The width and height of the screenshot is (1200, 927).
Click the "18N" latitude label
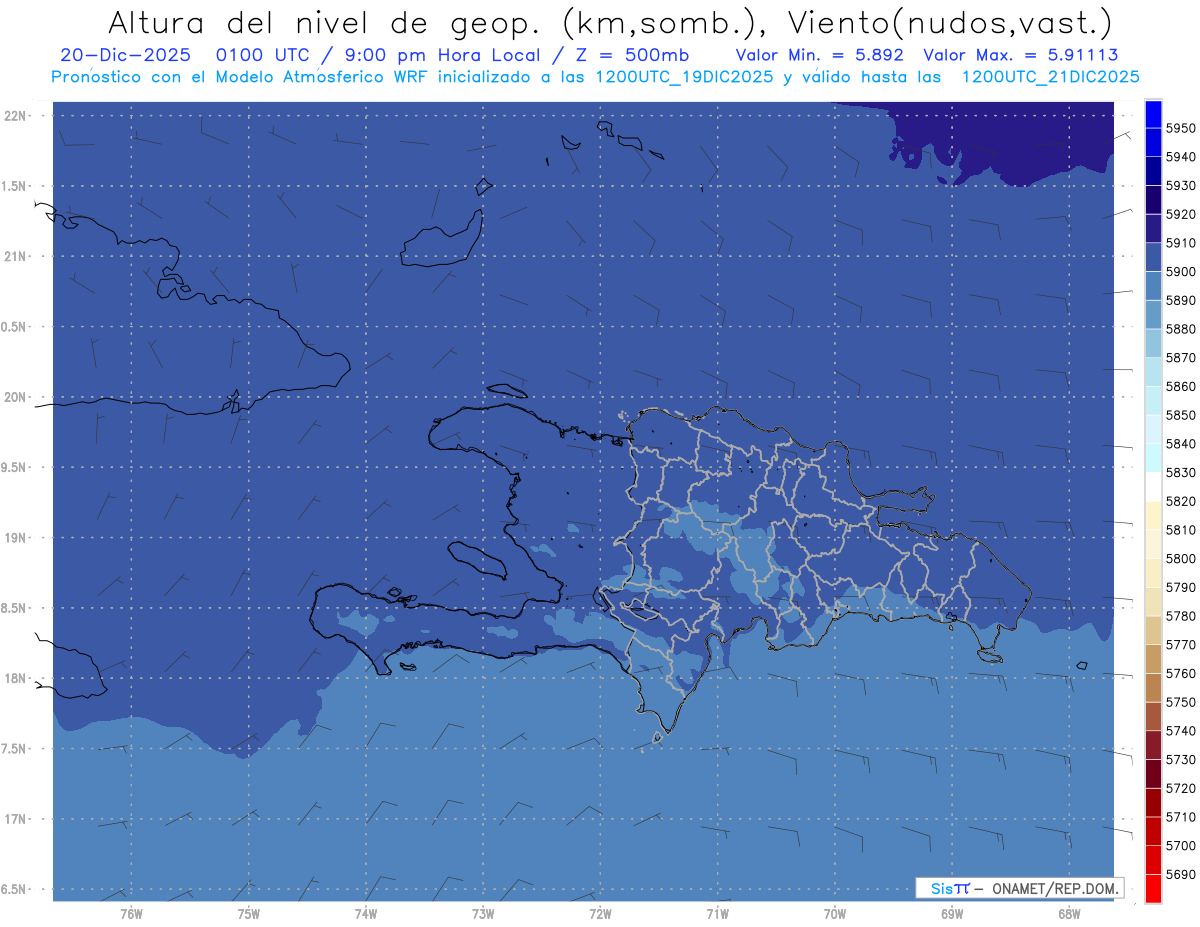[15, 678]
